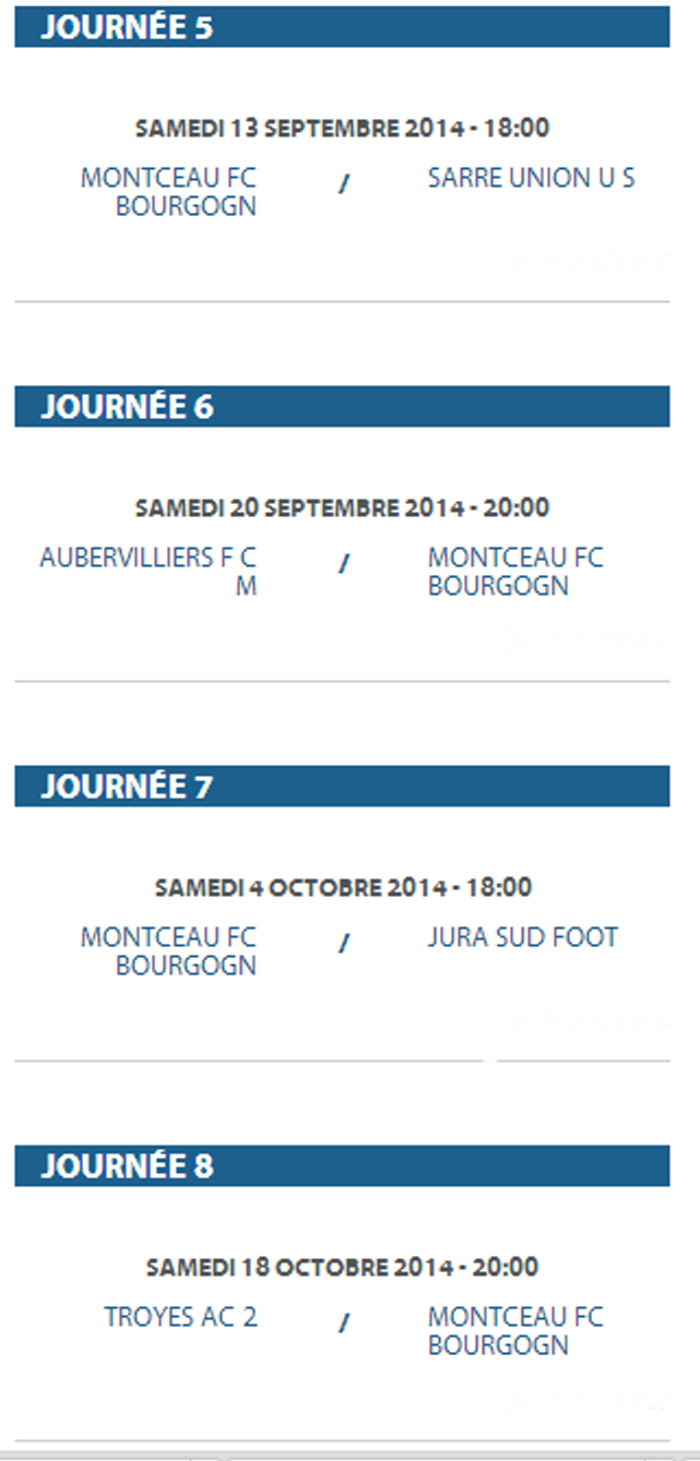Open faint 'Plus d'infos' link under Journée 6
700x1461 pixels.
590,640
